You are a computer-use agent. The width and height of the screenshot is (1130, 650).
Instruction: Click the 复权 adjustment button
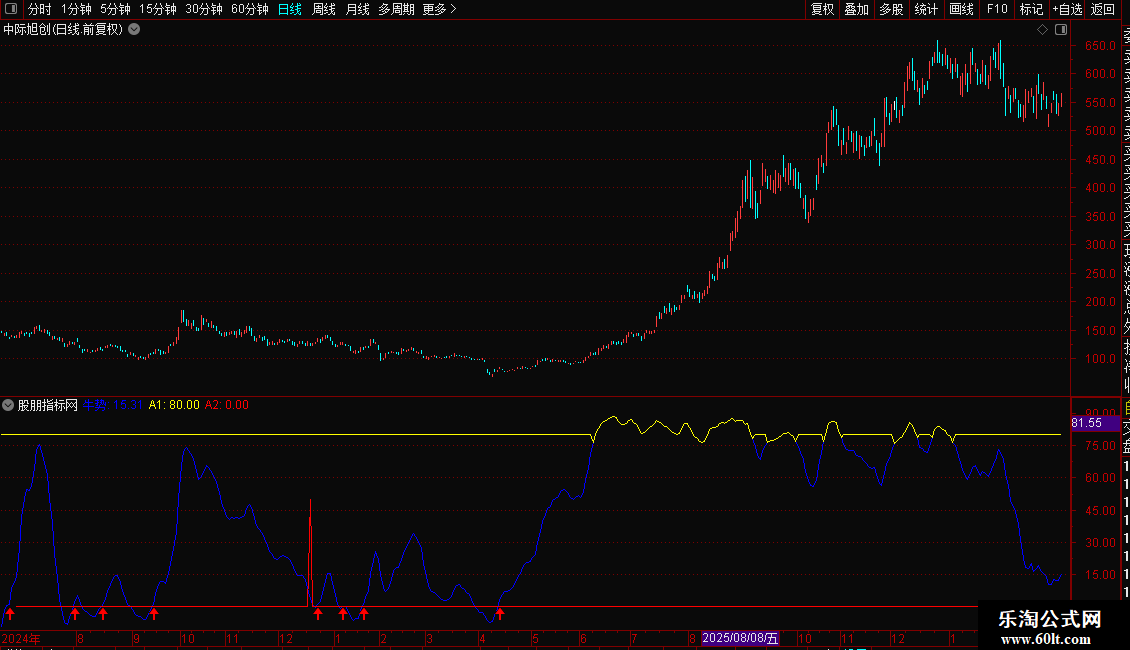(822, 9)
